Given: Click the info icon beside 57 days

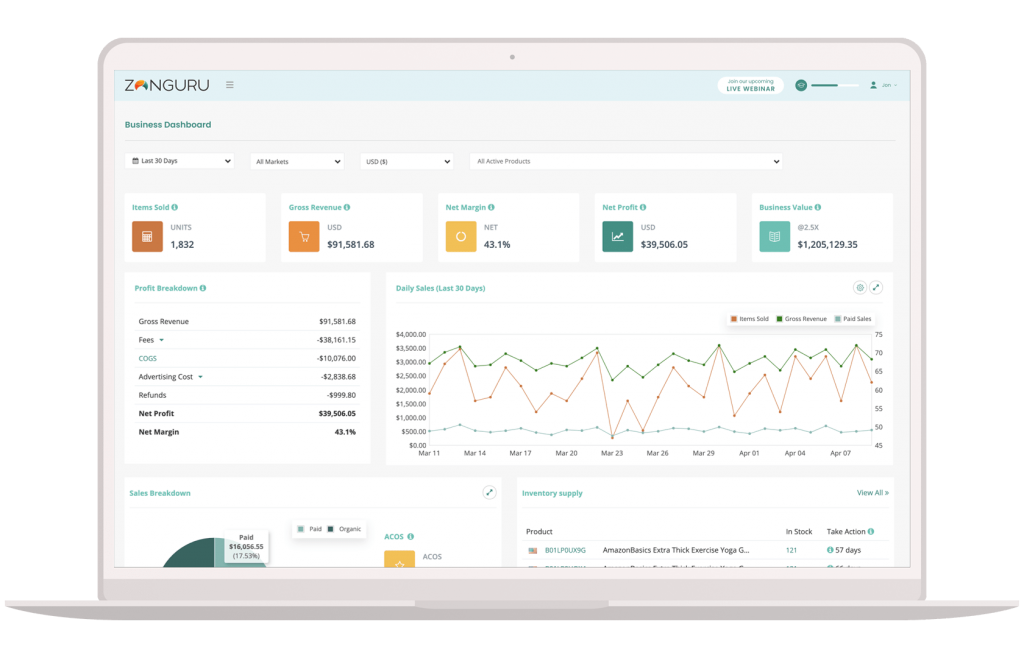Looking at the screenshot, I should (x=830, y=550).
